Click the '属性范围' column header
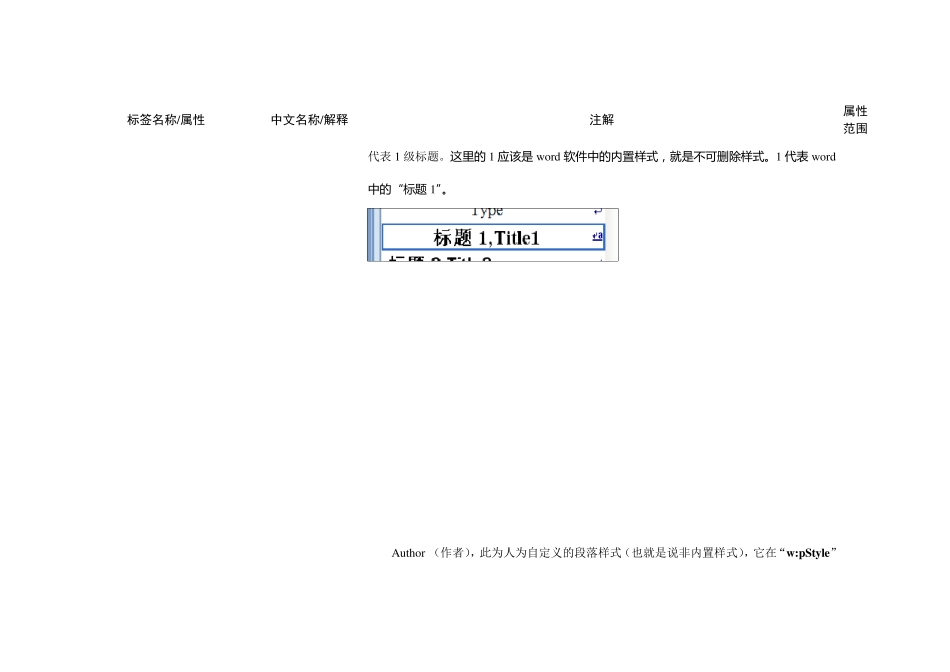 pos(855,120)
